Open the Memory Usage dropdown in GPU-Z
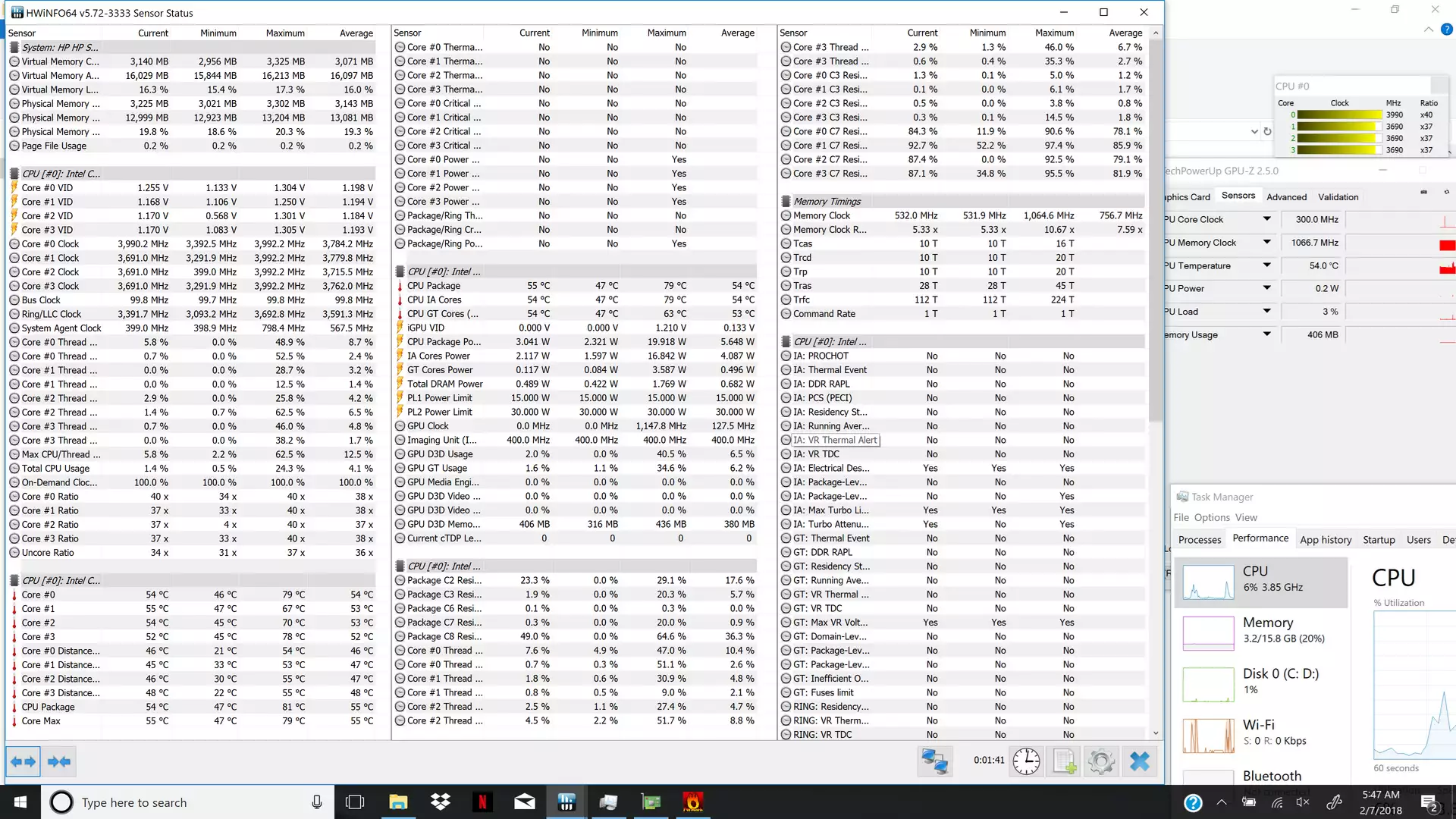Screen dimensions: 1456x819 pyautogui.click(x=1266, y=334)
